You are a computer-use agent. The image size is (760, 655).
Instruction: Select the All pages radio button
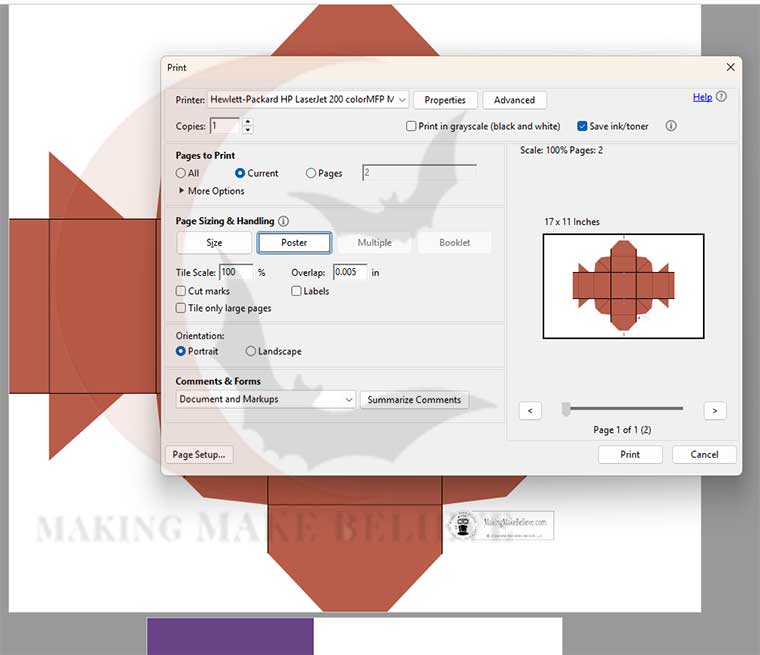[x=181, y=173]
